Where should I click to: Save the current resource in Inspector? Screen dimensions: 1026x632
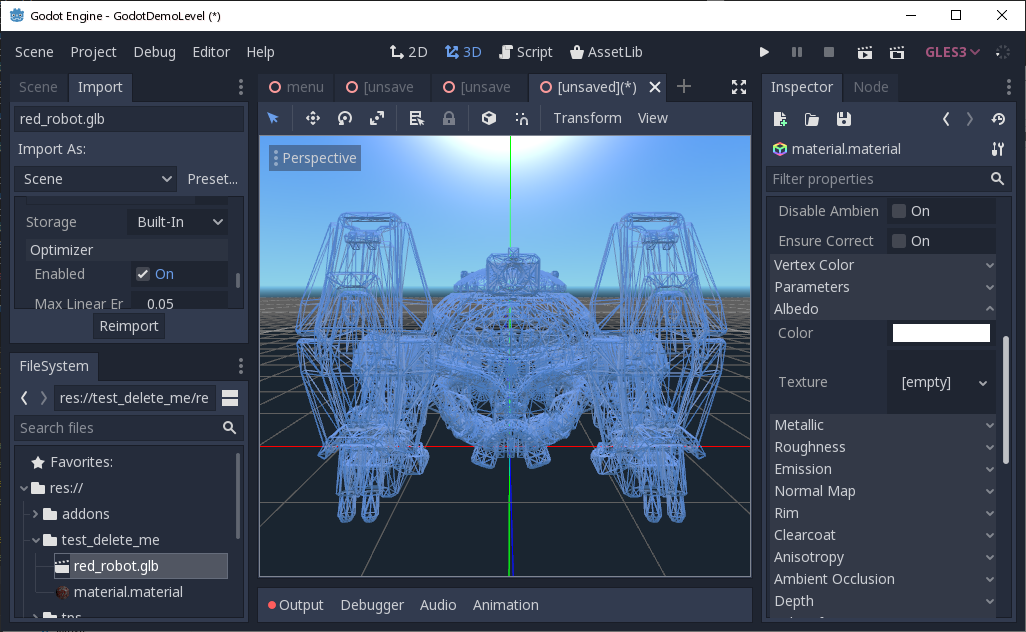coord(844,119)
